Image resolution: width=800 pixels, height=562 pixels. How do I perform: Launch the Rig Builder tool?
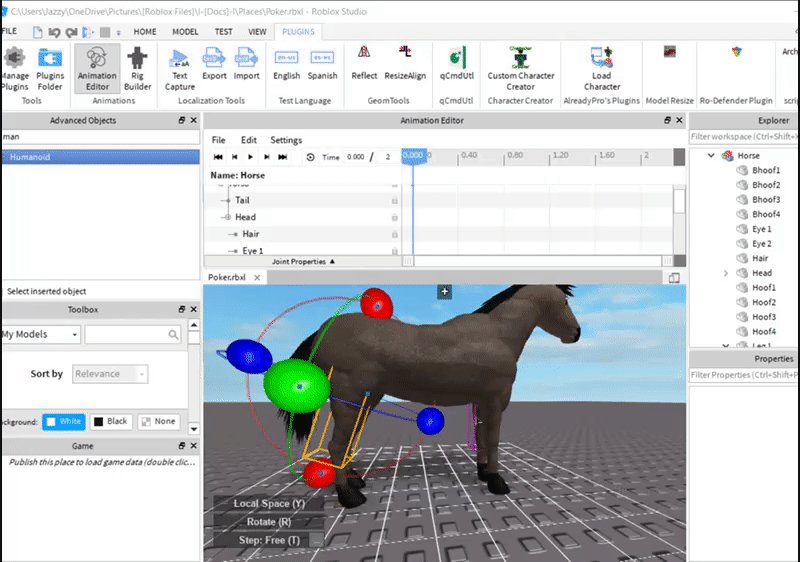pos(137,68)
